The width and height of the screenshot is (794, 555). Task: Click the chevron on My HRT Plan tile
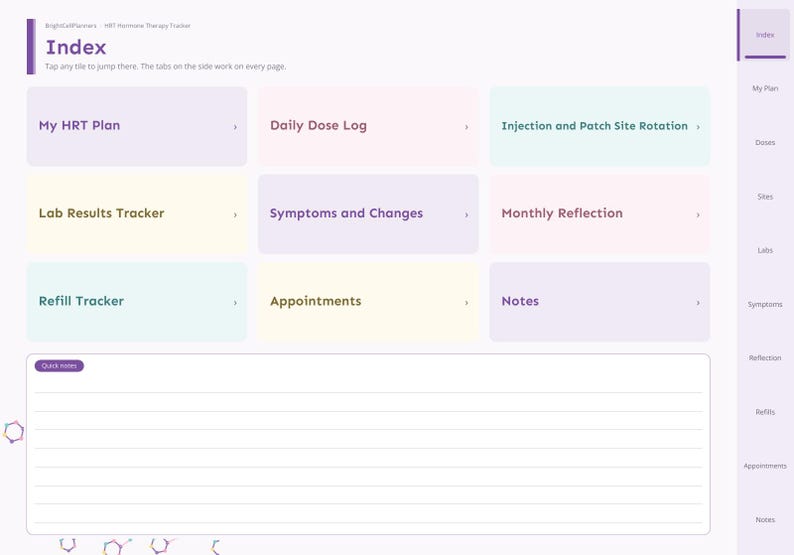click(x=235, y=127)
